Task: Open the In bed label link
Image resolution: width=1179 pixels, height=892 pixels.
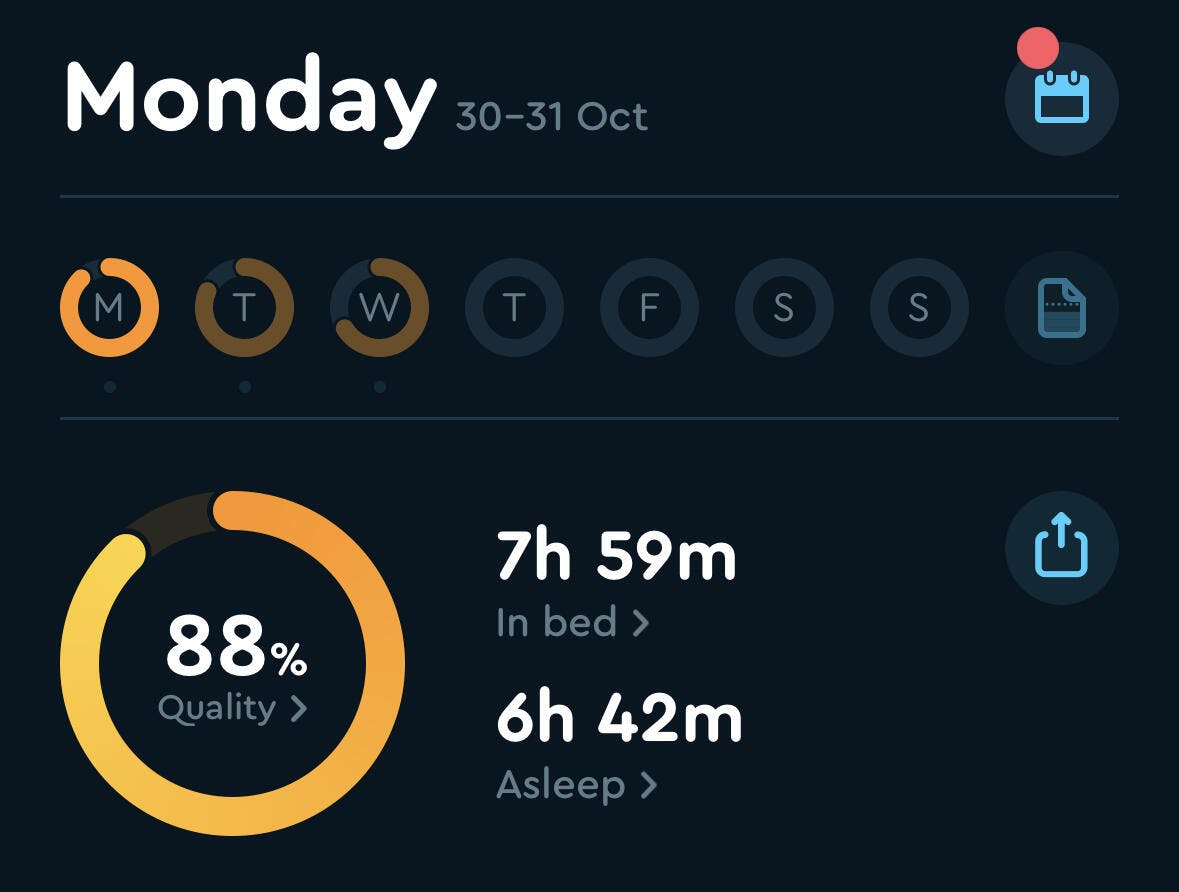Action: (556, 623)
